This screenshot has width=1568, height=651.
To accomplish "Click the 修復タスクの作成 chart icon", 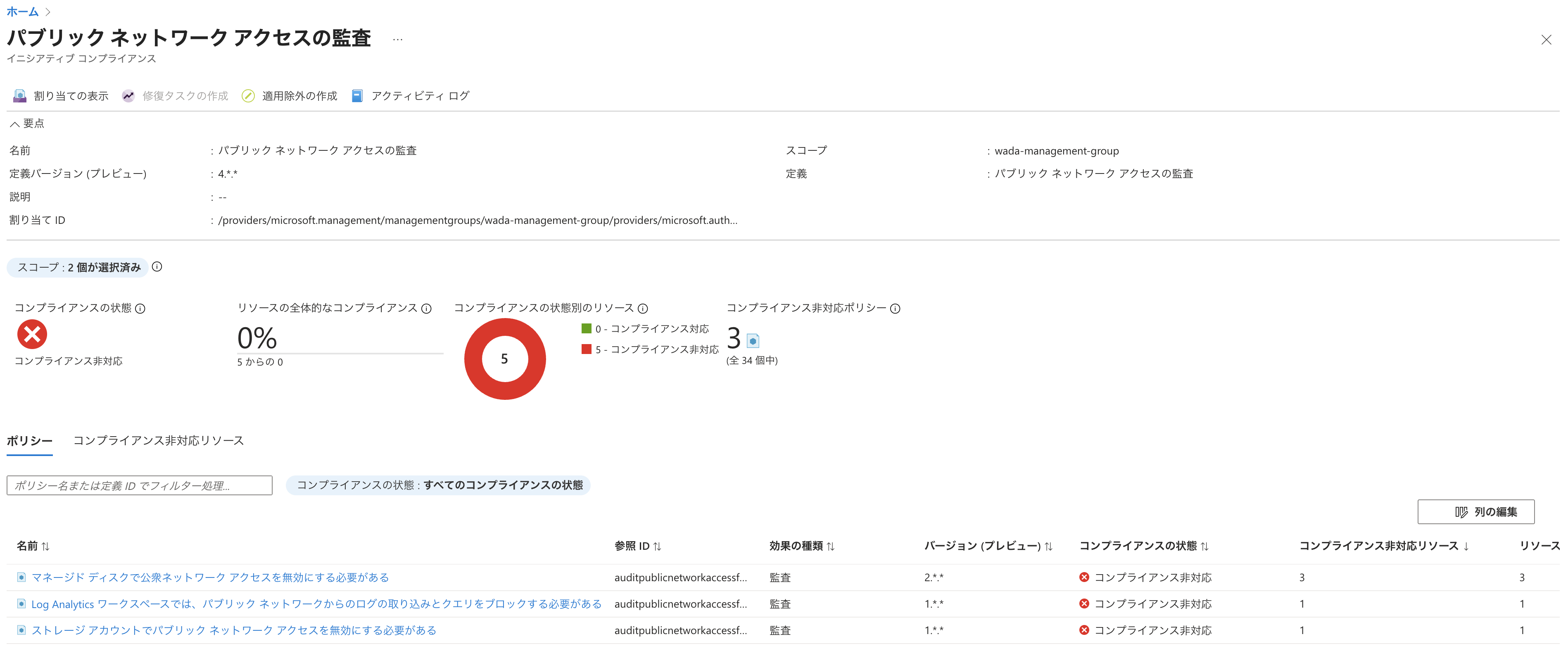I will (x=128, y=95).
